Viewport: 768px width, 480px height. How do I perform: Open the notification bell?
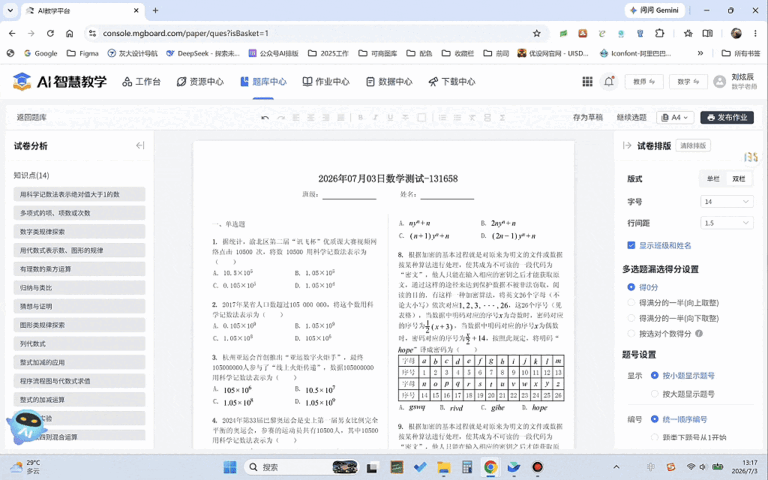click(x=609, y=82)
